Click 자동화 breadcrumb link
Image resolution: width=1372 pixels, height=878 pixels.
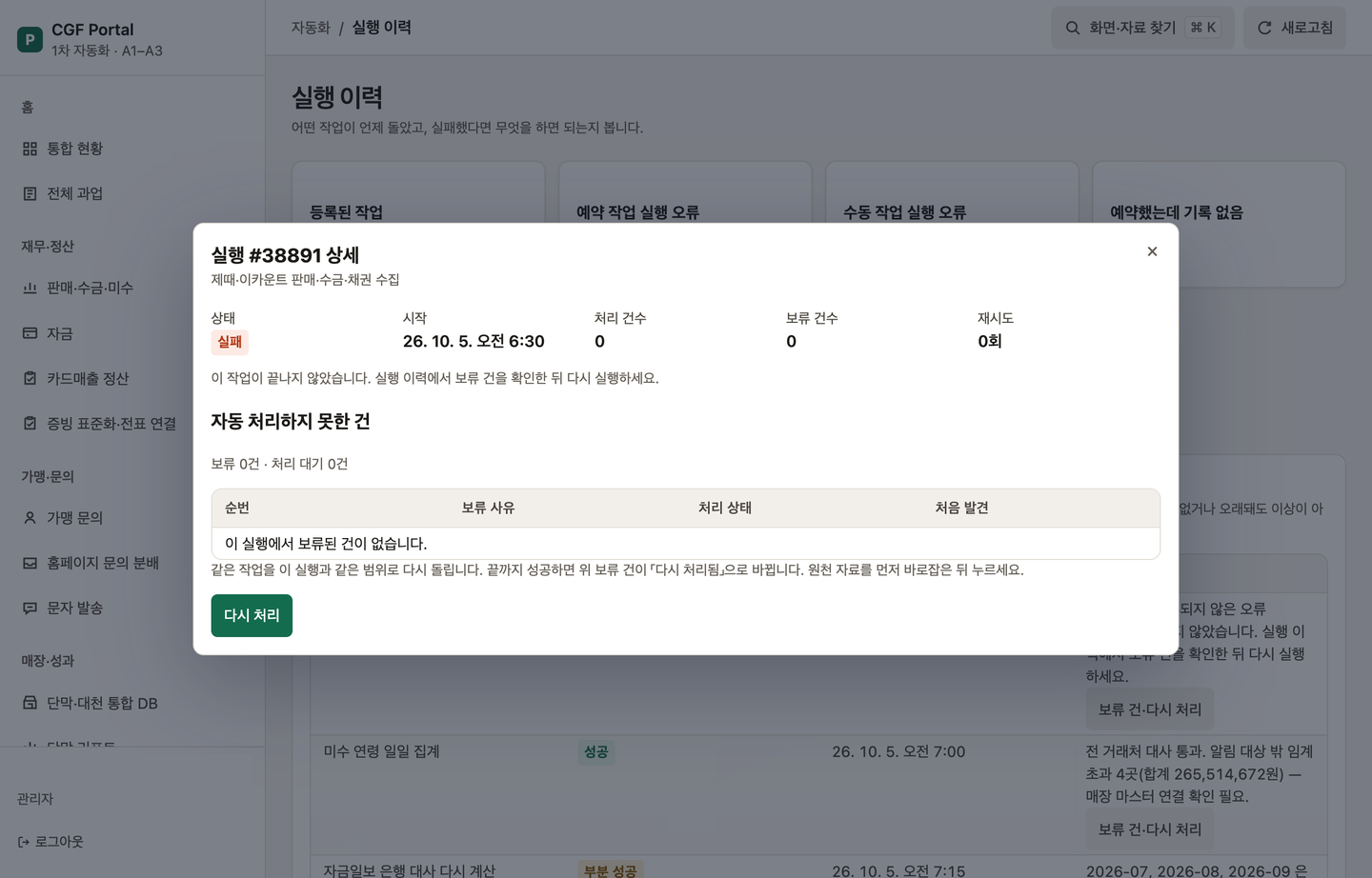tap(311, 28)
